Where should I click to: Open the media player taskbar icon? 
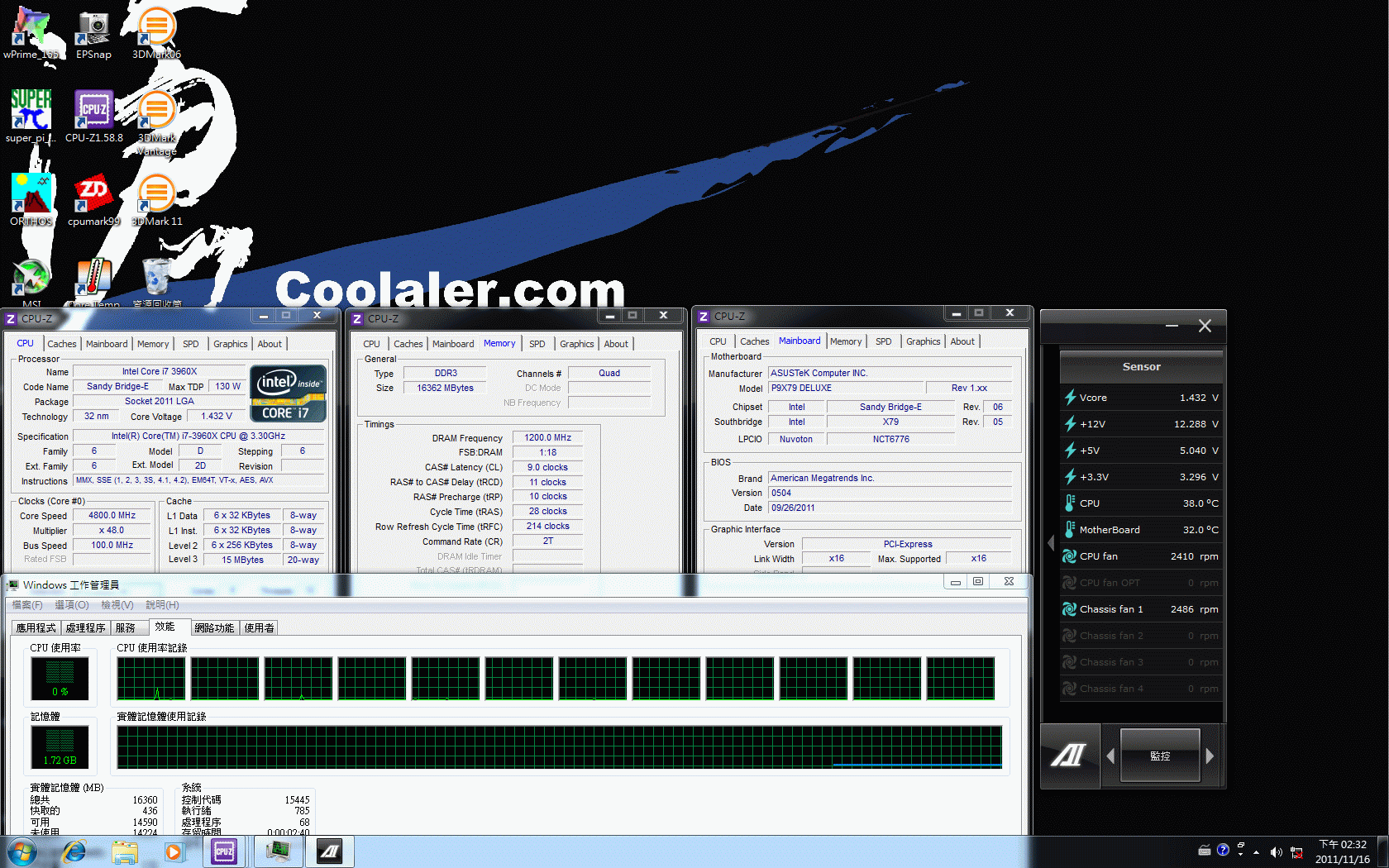click(x=173, y=852)
